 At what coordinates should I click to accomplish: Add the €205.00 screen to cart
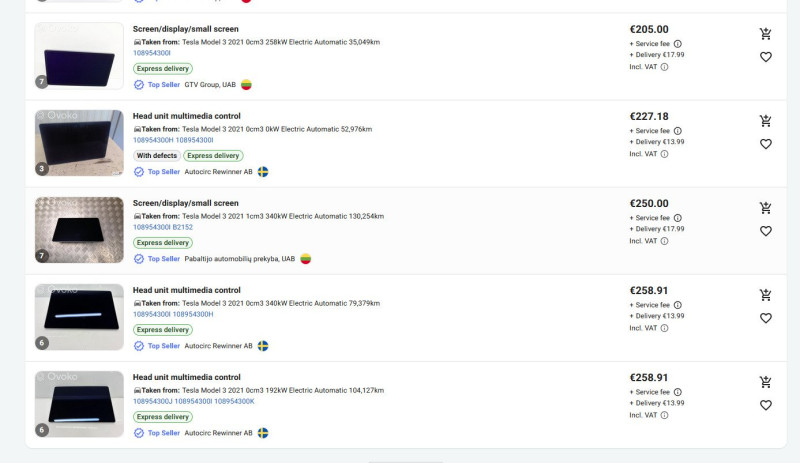(x=765, y=34)
